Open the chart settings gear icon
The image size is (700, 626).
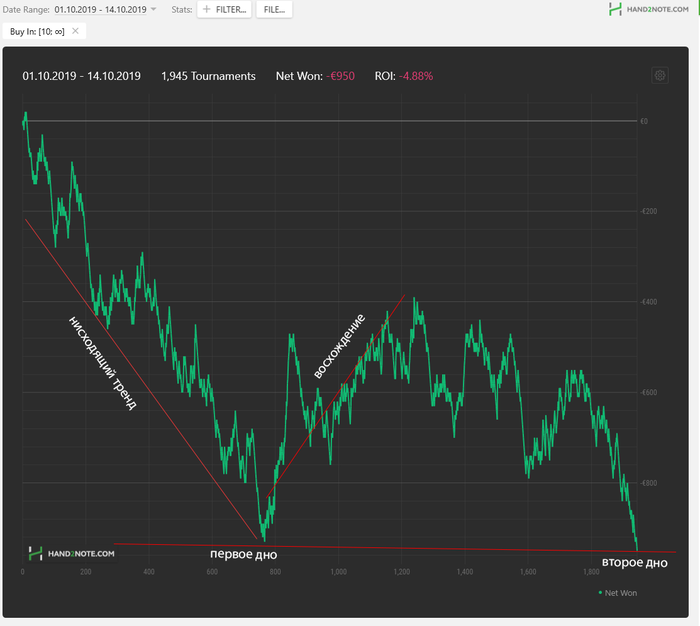(660, 75)
